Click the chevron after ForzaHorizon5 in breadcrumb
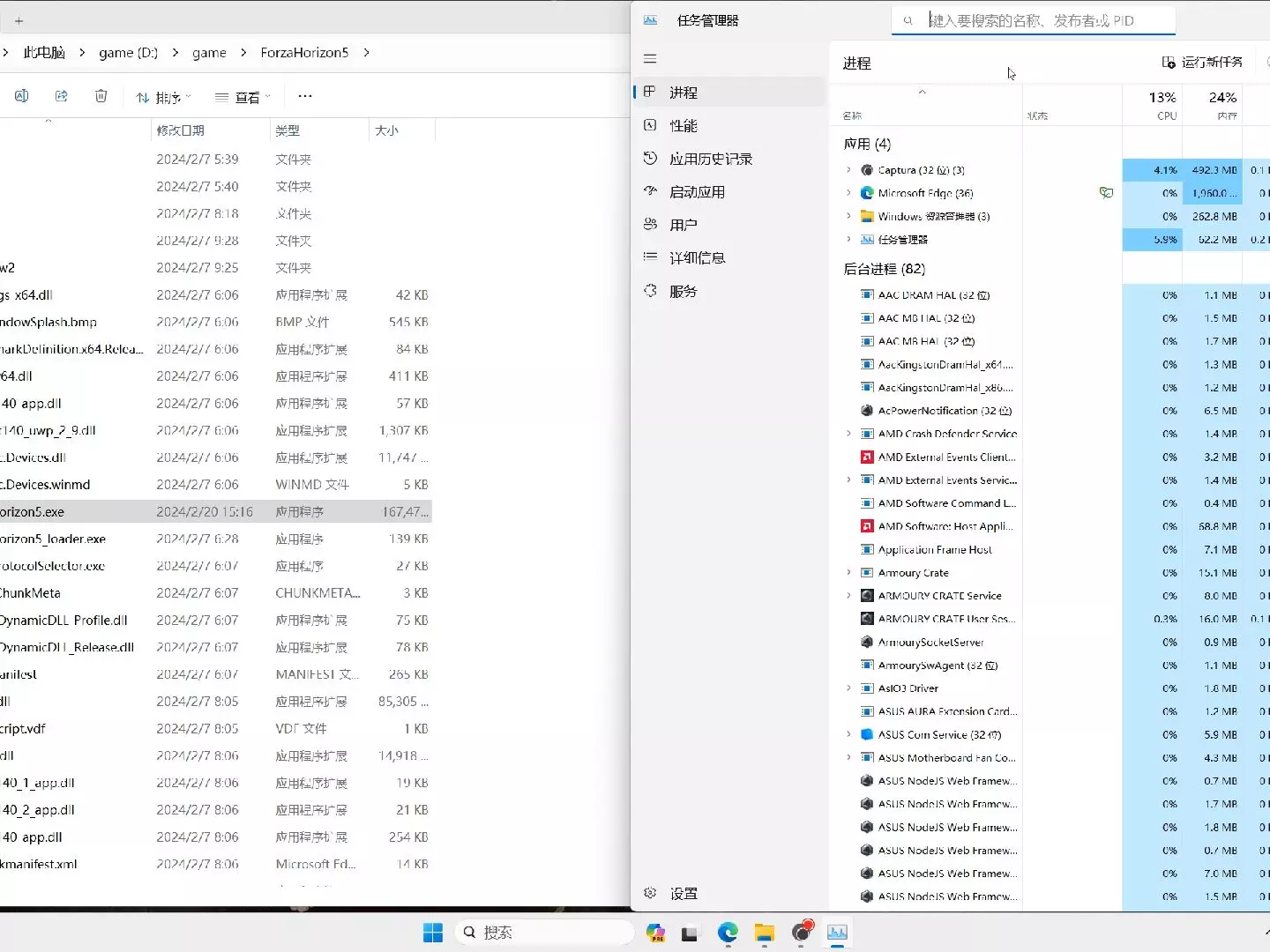Image resolution: width=1270 pixels, height=952 pixels. (x=367, y=53)
